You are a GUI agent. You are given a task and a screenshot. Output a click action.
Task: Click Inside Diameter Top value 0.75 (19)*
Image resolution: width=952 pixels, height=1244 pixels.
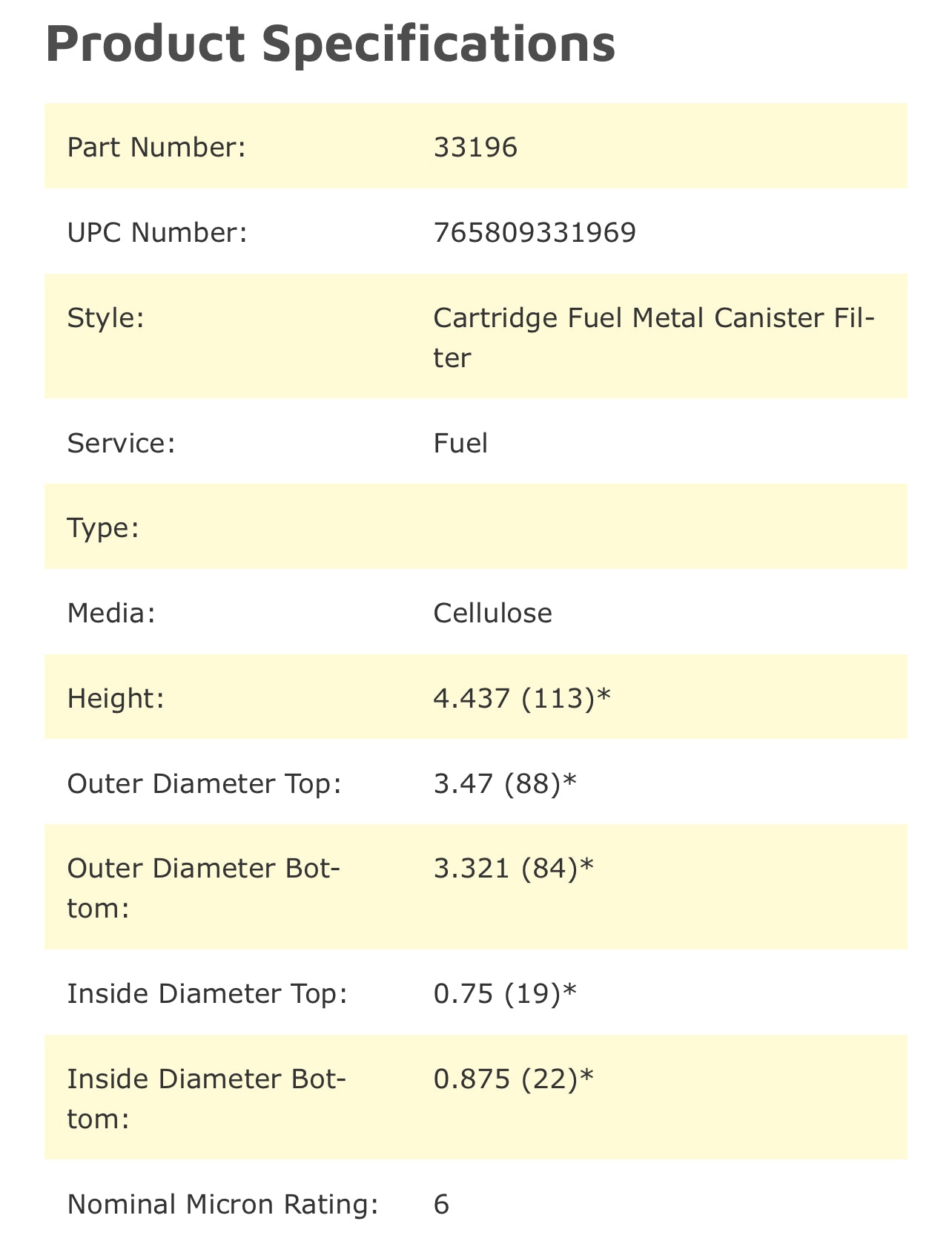point(504,993)
